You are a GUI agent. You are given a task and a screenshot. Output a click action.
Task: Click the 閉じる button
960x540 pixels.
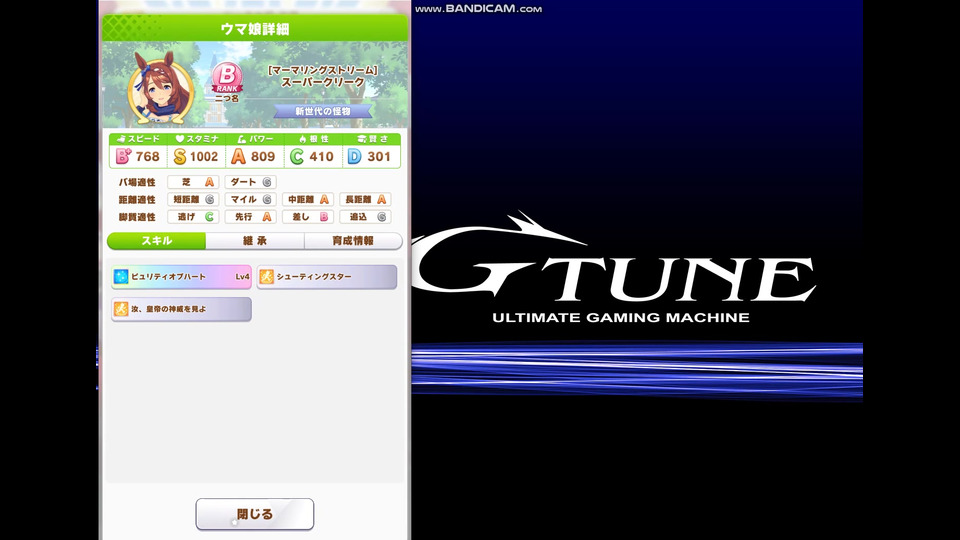point(255,514)
